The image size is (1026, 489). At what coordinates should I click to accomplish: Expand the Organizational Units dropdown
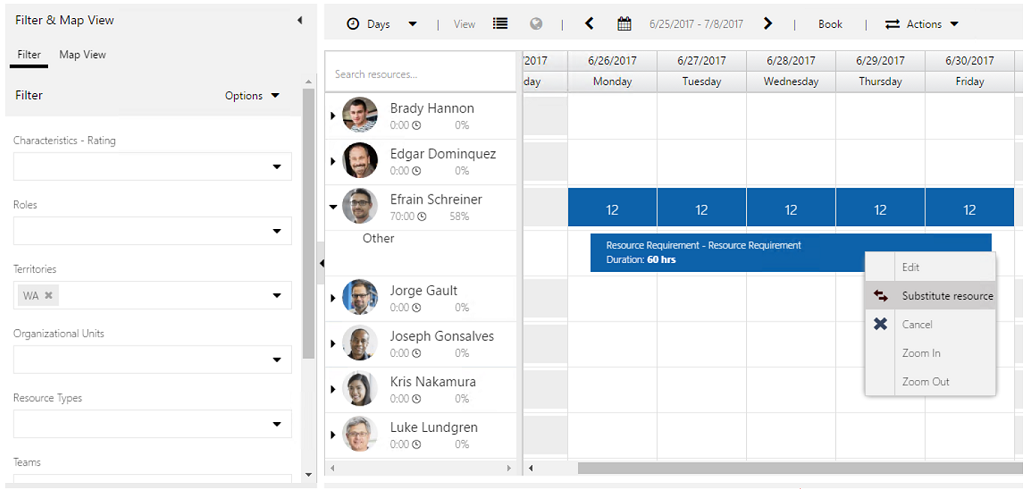click(x=277, y=360)
